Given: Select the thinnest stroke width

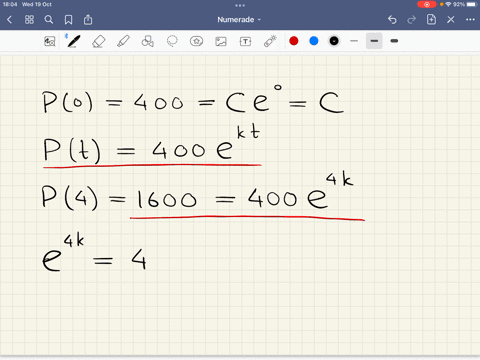Looking at the screenshot, I should (x=354, y=41).
